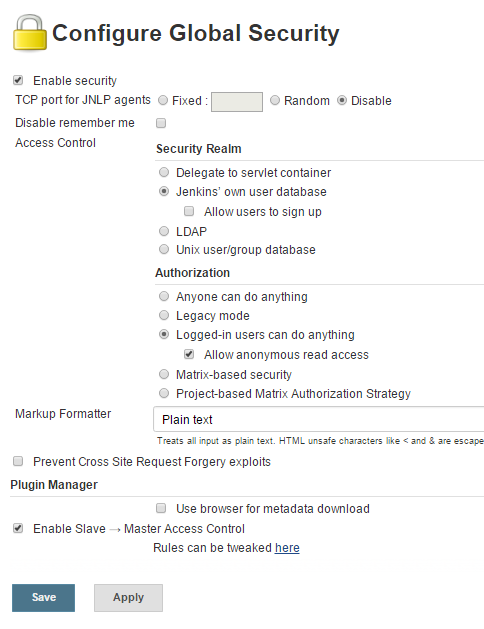Choose Disable for JNLP agents port
The image size is (484, 629).
pyautogui.click(x=342, y=100)
